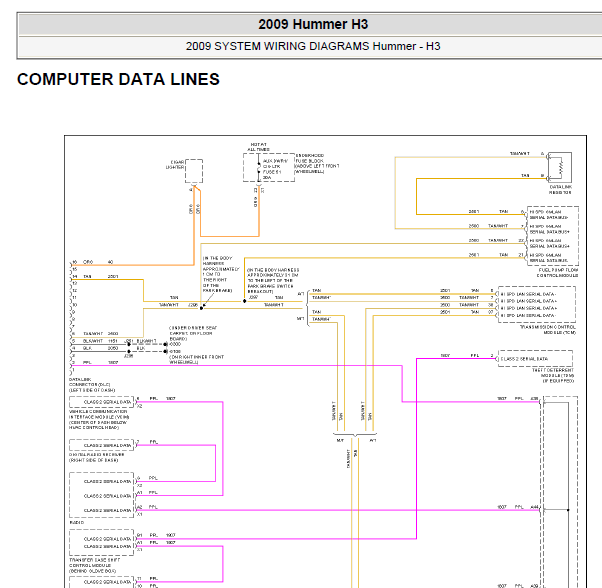Click fuel pump module pin 6 "HI SPD GMLAN" label

(x=549, y=215)
